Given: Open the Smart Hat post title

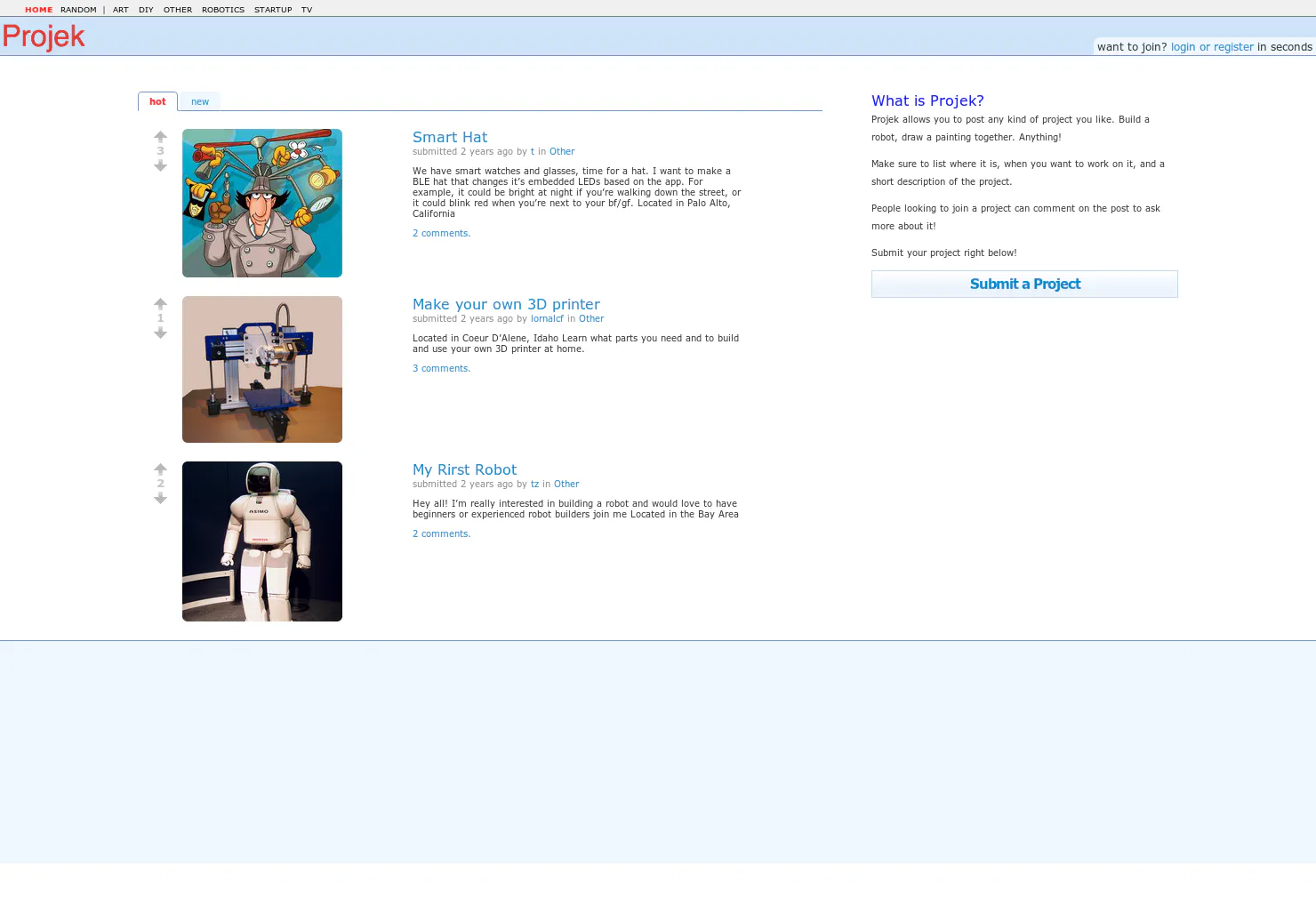Looking at the screenshot, I should 450,137.
